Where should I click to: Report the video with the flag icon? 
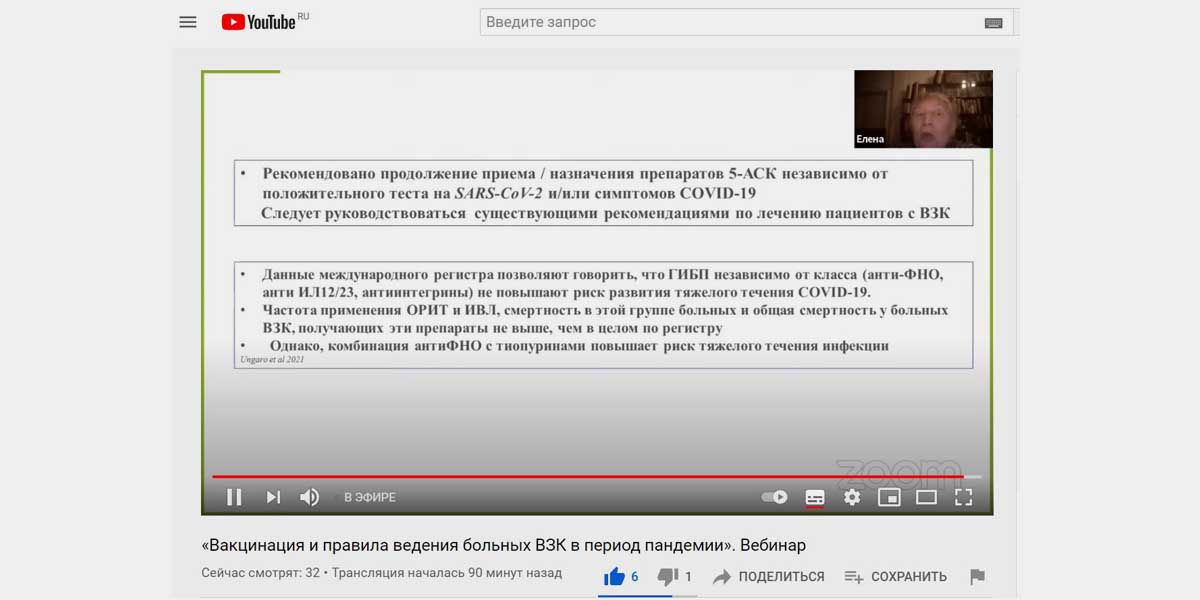click(977, 576)
